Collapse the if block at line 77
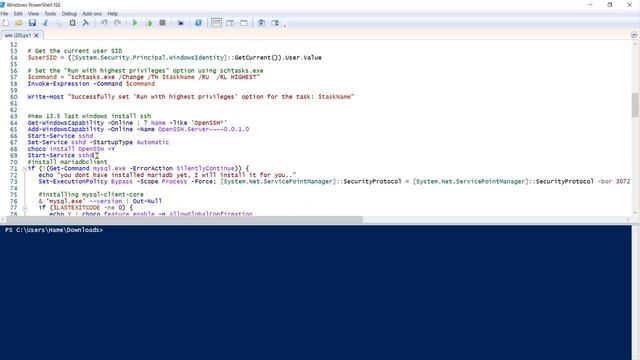 [24, 208]
